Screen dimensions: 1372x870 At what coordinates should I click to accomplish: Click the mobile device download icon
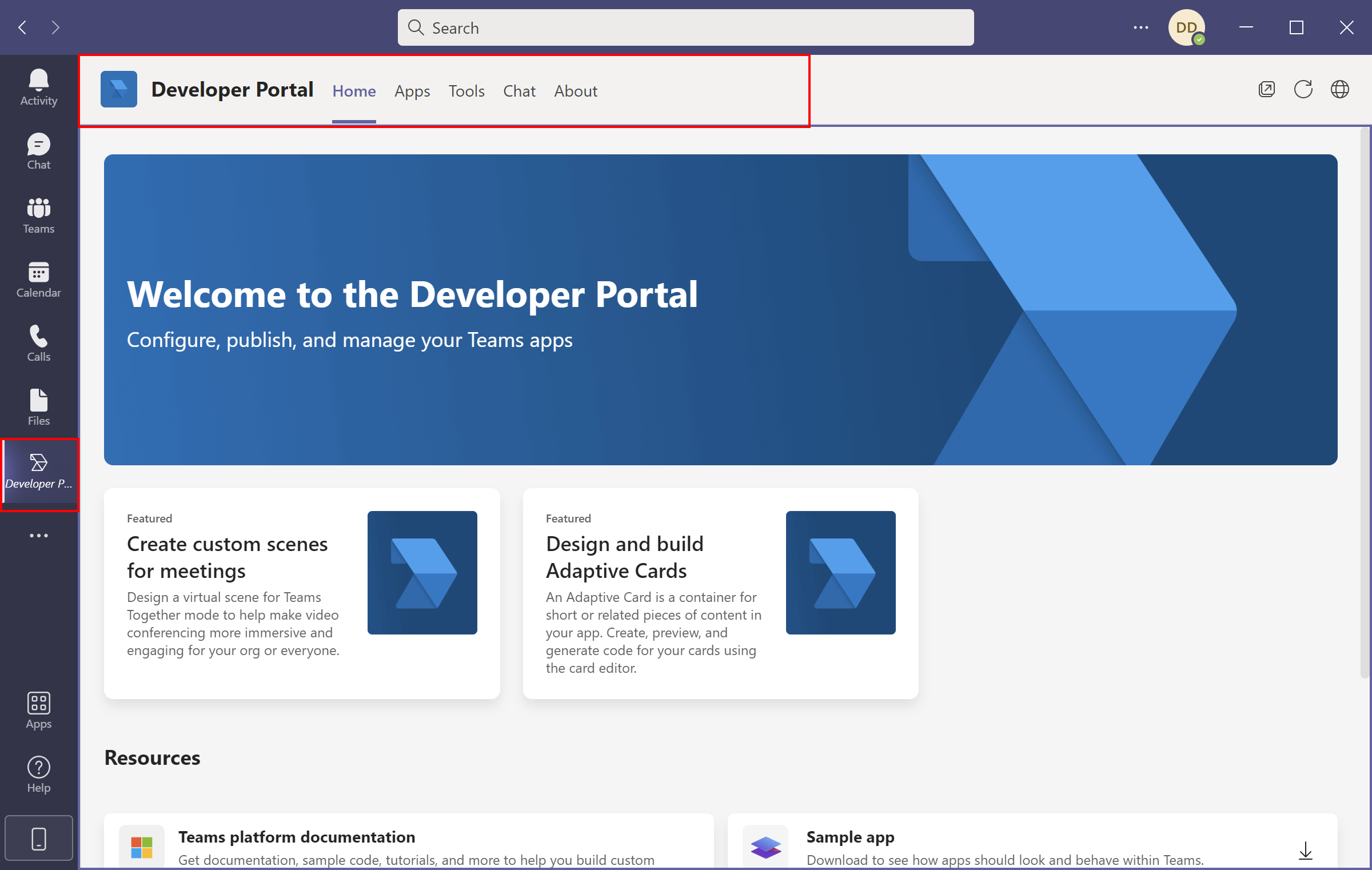(38, 839)
